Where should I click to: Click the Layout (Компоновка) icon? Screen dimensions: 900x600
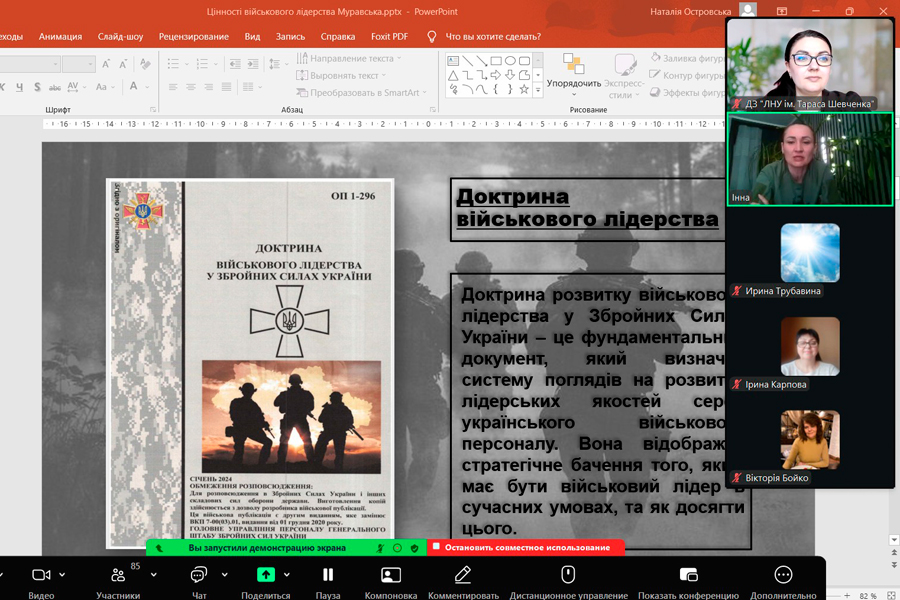[391, 575]
